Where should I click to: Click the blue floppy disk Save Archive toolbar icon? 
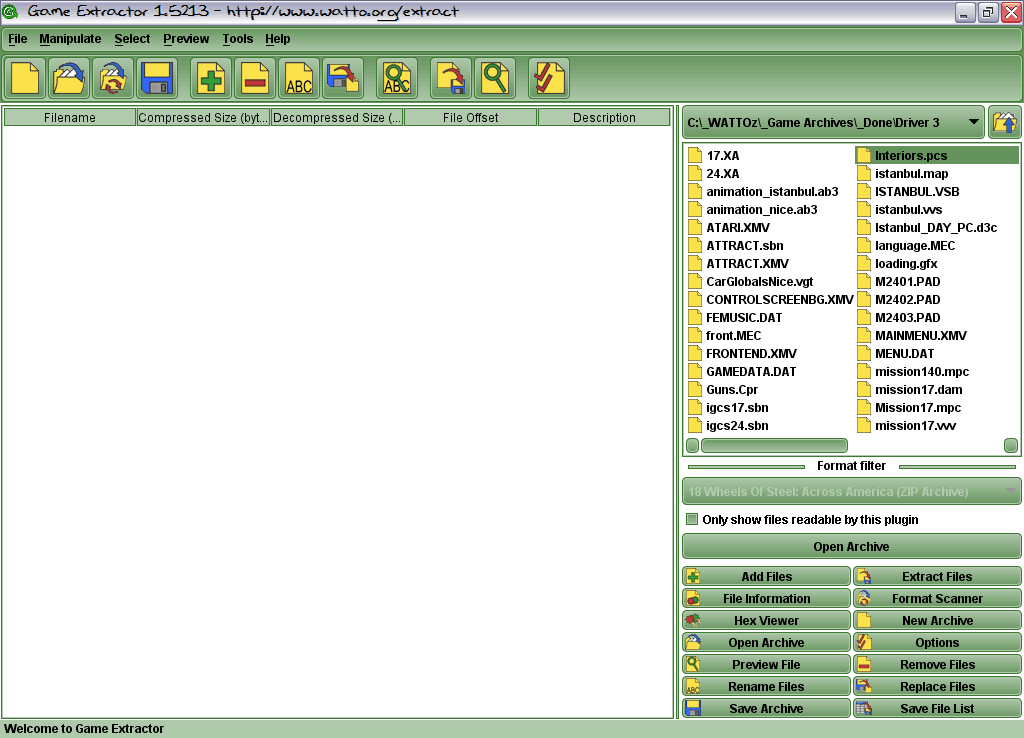[x=157, y=78]
